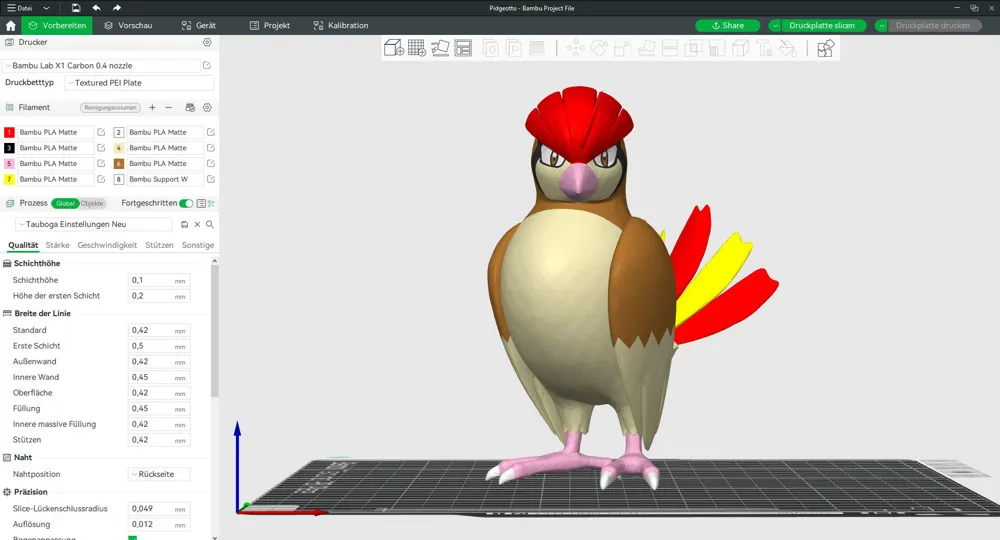Click the Add object cube icon
This screenshot has height=540, width=1000.
click(x=393, y=48)
